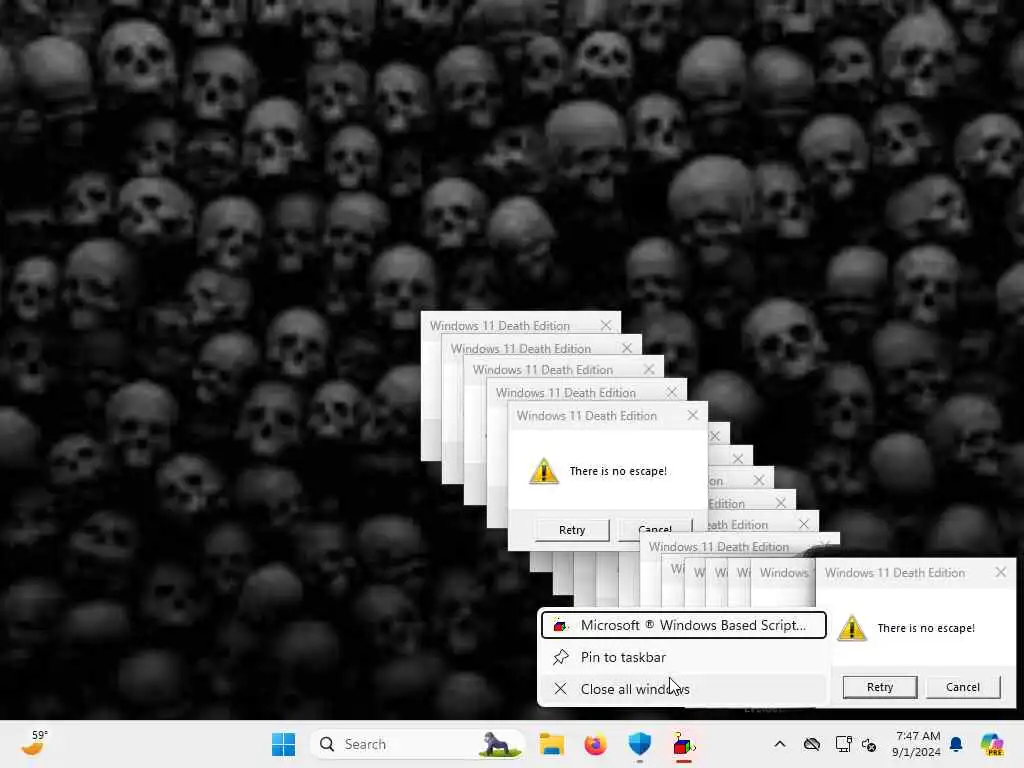The image size is (1024, 768).
Task: Select Microsoft ® Windows Based Script entry
Action: (x=684, y=625)
